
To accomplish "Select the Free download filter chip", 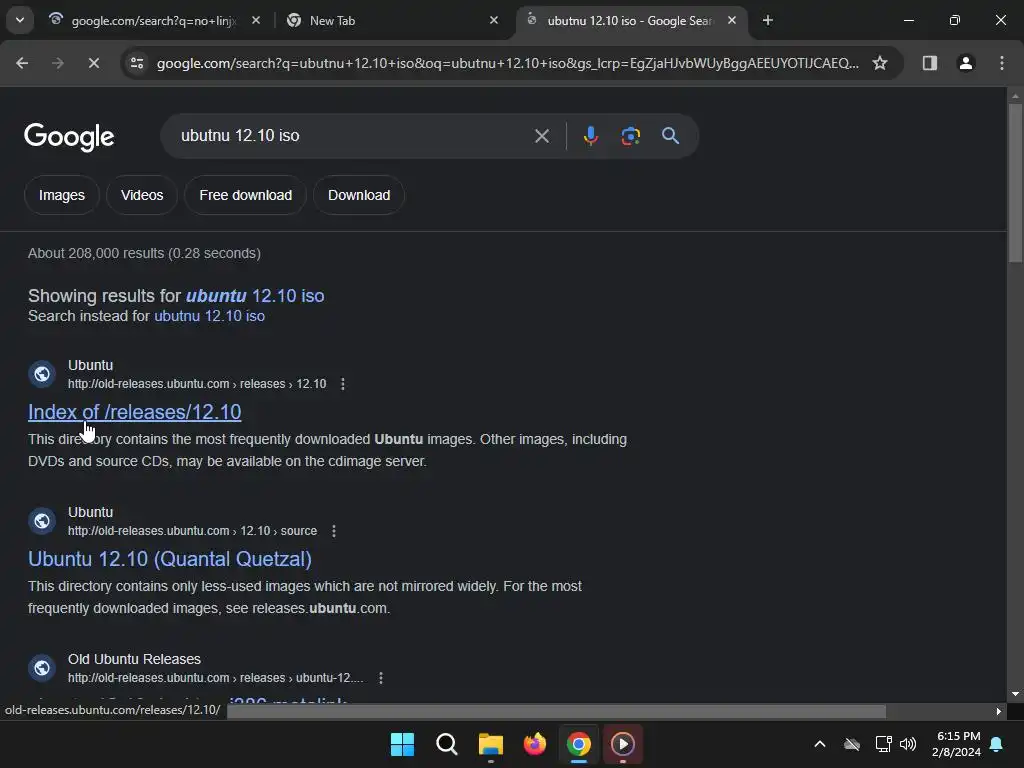I will pyautogui.click(x=246, y=195).
